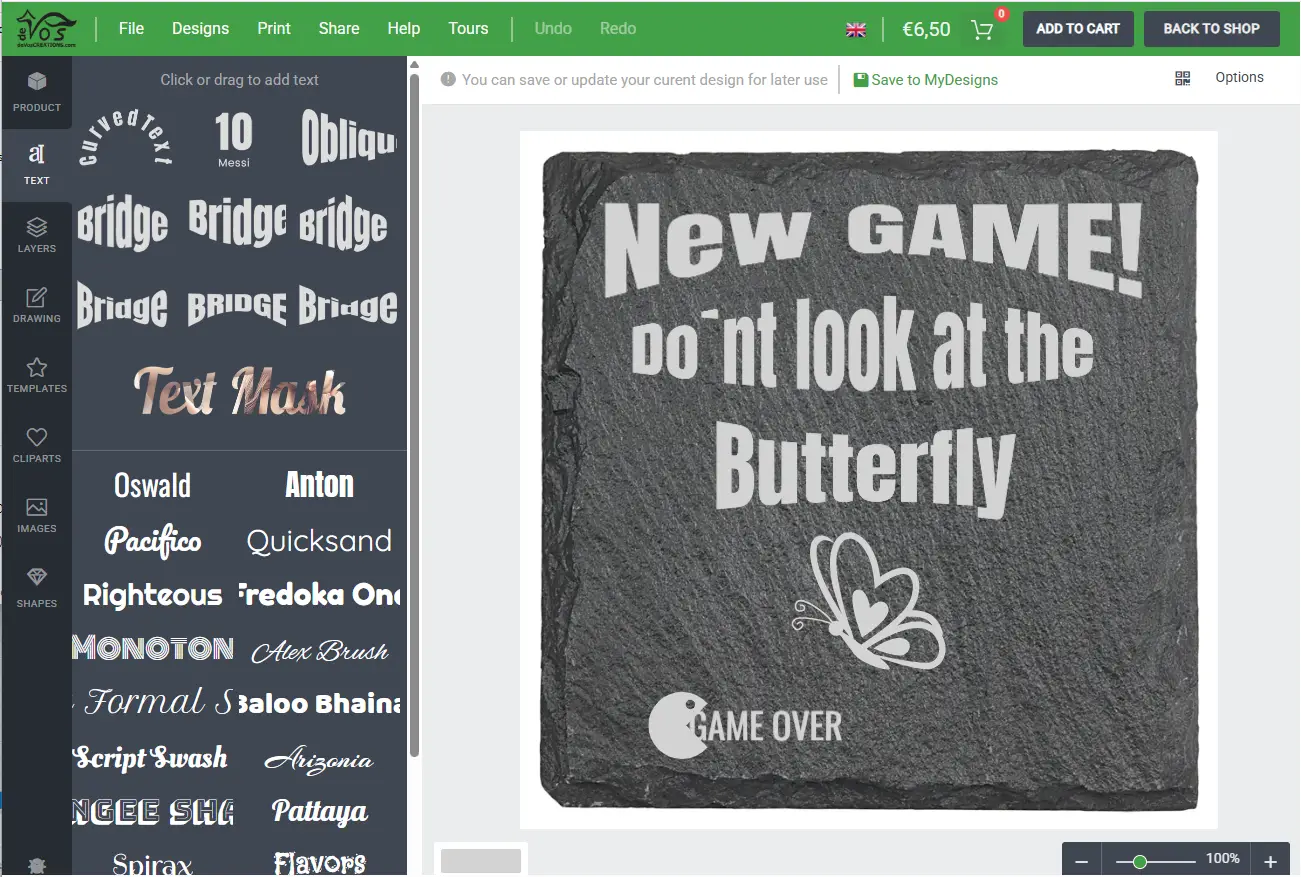
Task: Open the Templates panel
Action: (x=36, y=375)
